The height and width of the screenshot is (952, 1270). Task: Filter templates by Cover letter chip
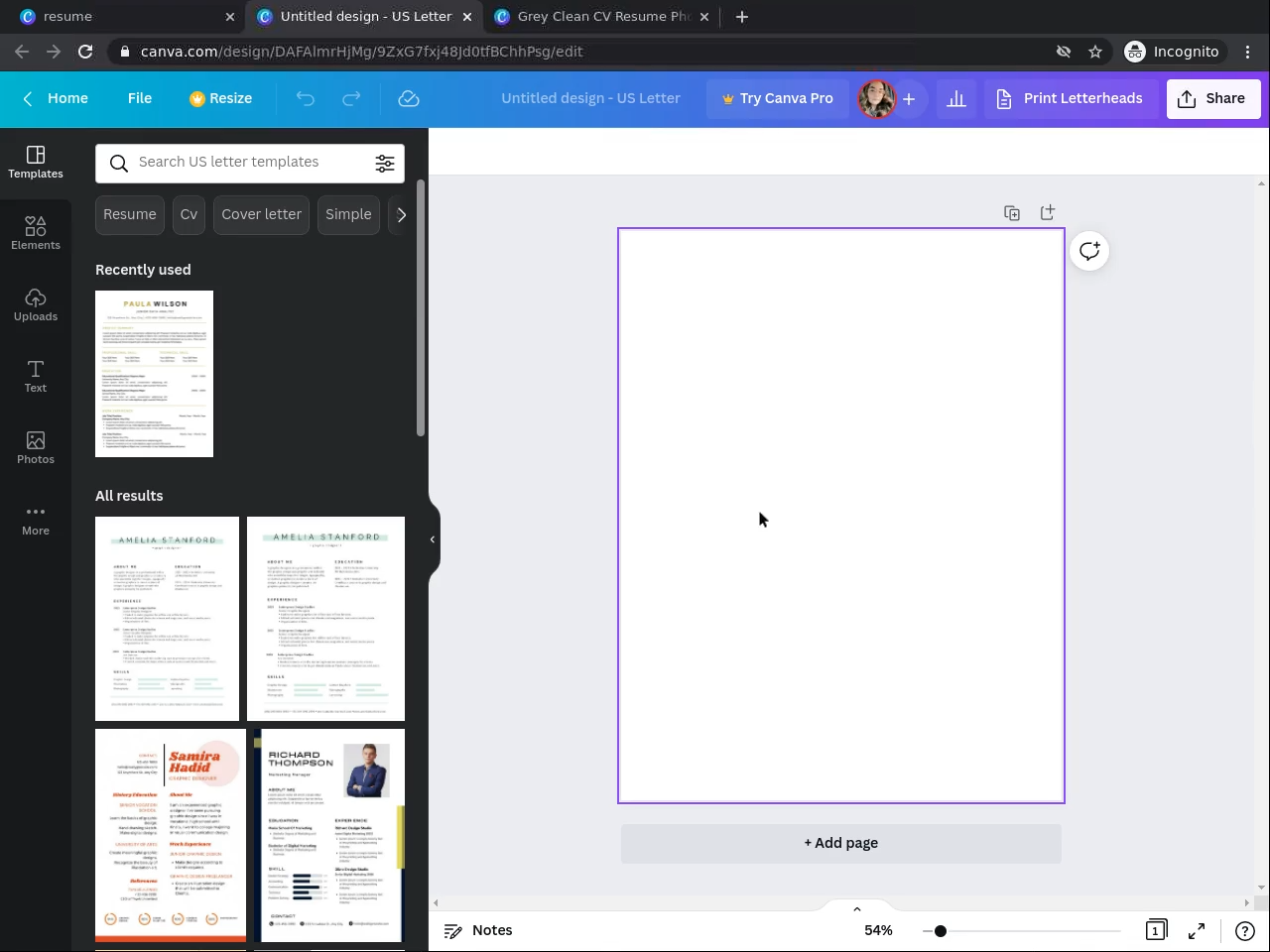click(x=261, y=214)
